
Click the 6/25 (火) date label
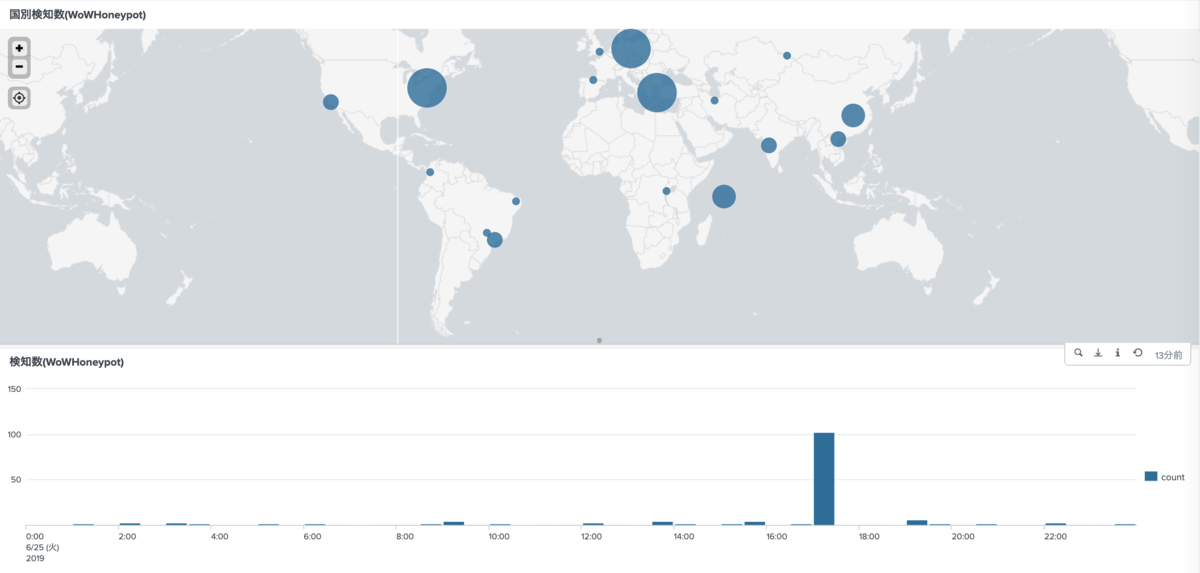[x=43, y=547]
